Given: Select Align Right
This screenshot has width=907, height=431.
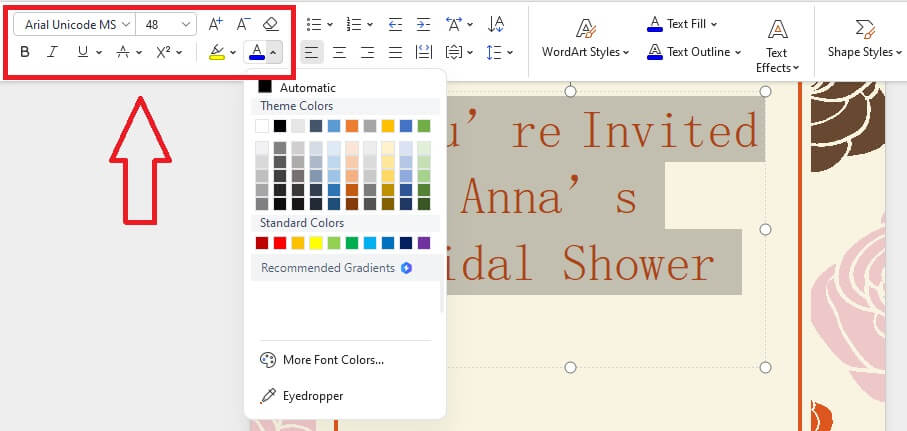Looking at the screenshot, I should (367, 53).
